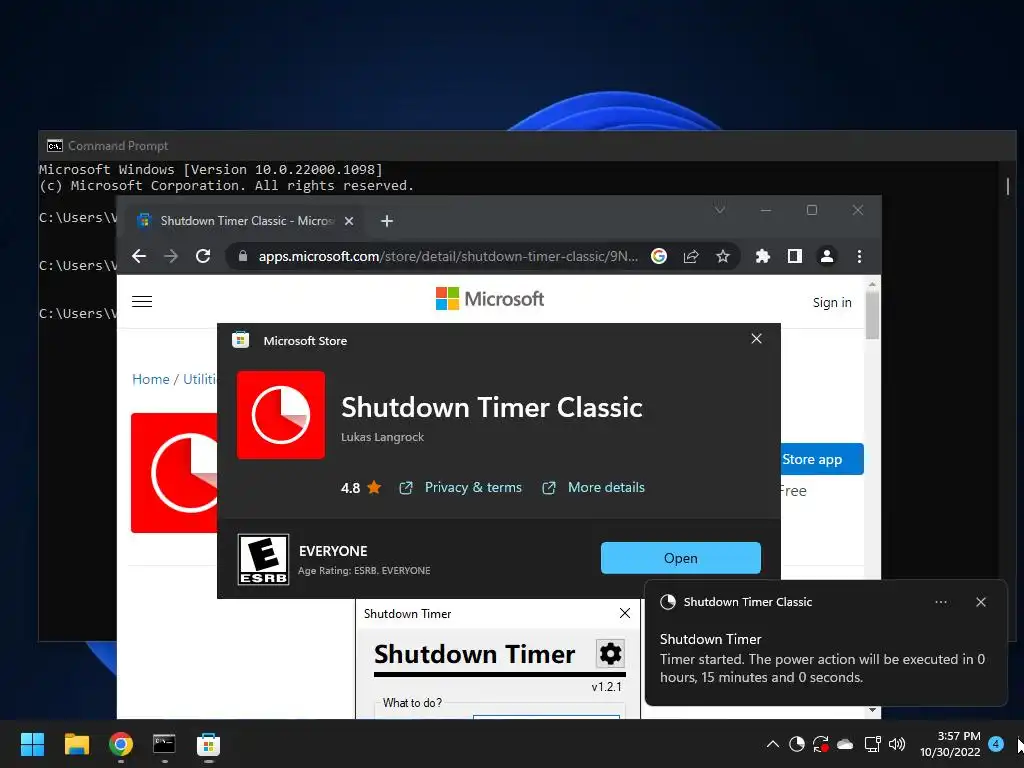Screen dimensions: 1024x768
Task: Open the Chrome profile avatar
Action: click(x=827, y=256)
